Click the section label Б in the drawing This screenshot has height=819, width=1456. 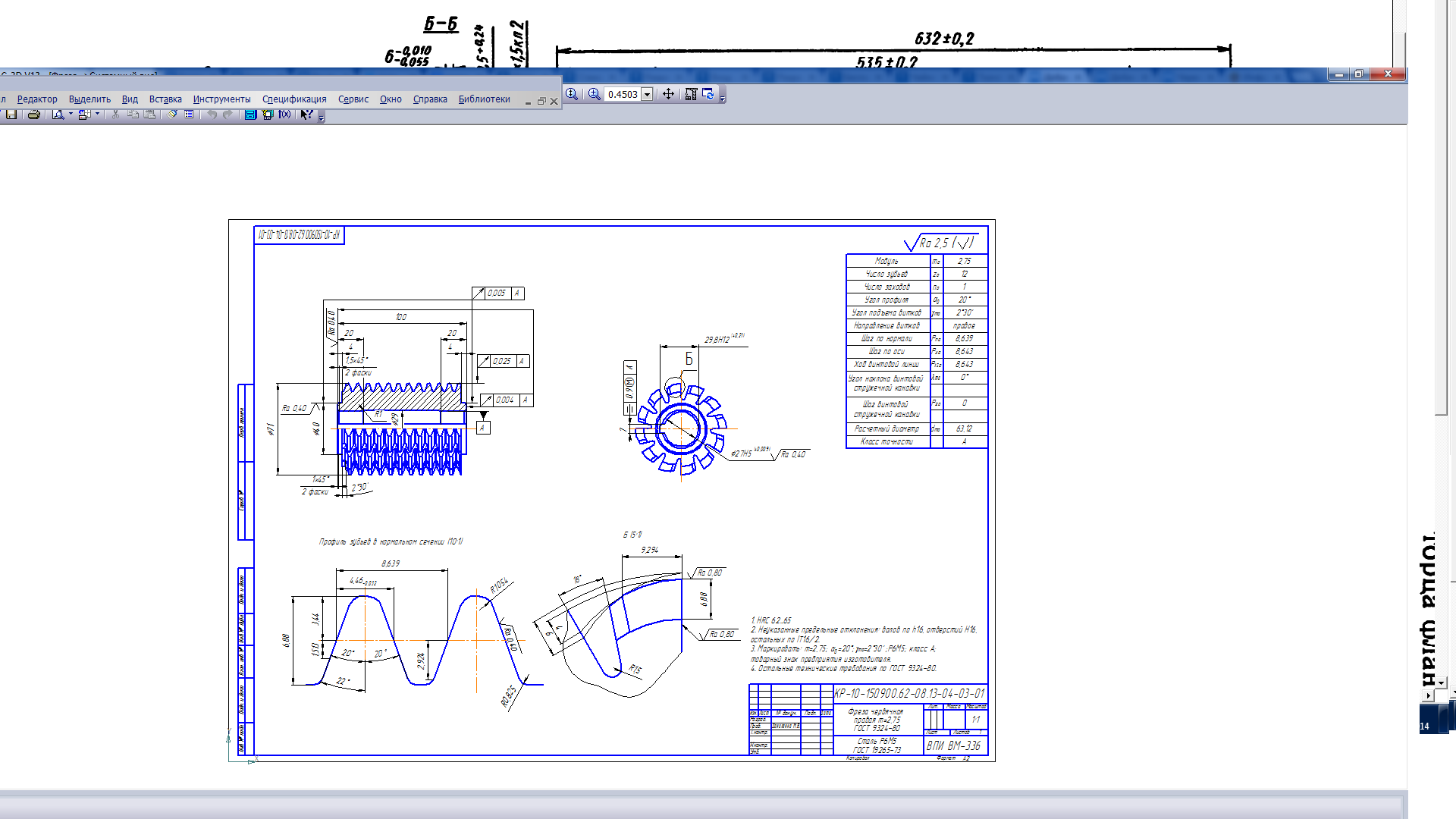[x=689, y=359]
